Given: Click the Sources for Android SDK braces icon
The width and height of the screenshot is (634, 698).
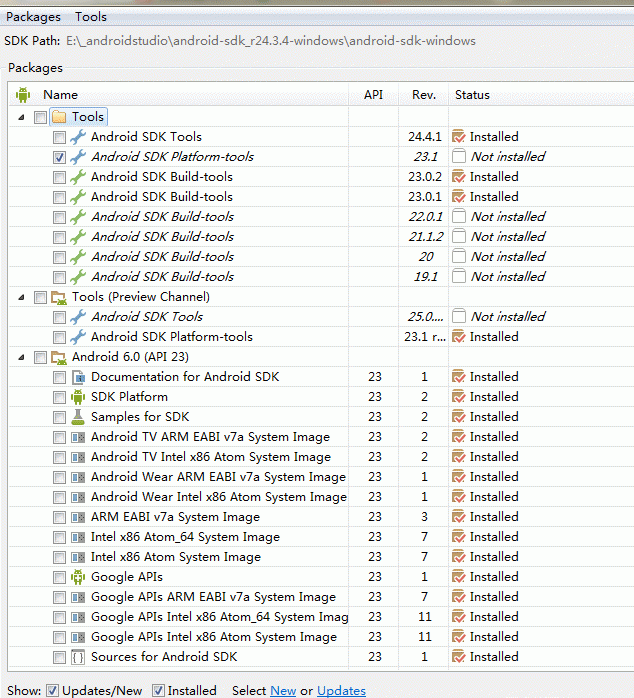Looking at the screenshot, I should pos(78,657).
